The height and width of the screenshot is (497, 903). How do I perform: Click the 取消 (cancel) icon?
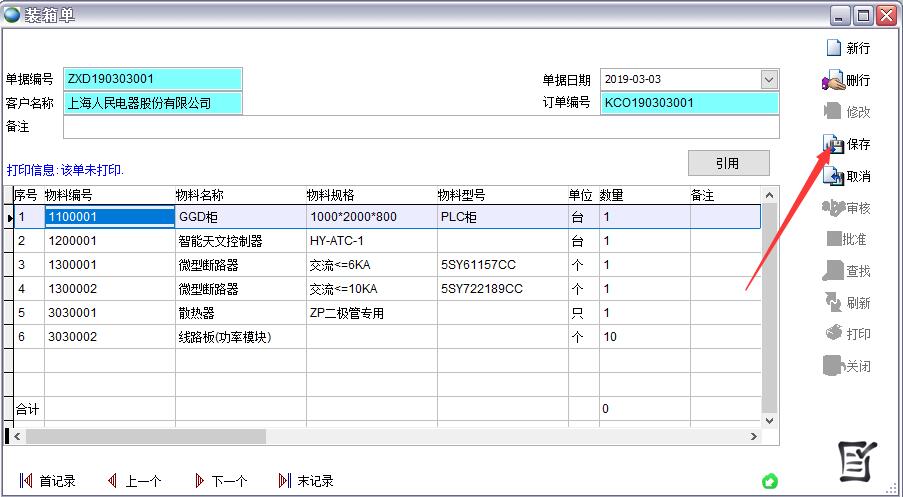[833, 177]
